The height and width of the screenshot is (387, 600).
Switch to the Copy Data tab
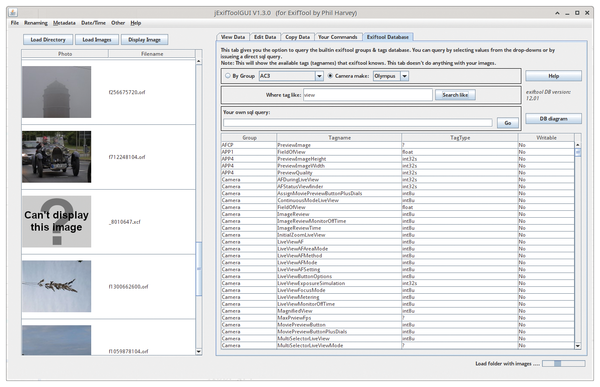pyautogui.click(x=297, y=37)
